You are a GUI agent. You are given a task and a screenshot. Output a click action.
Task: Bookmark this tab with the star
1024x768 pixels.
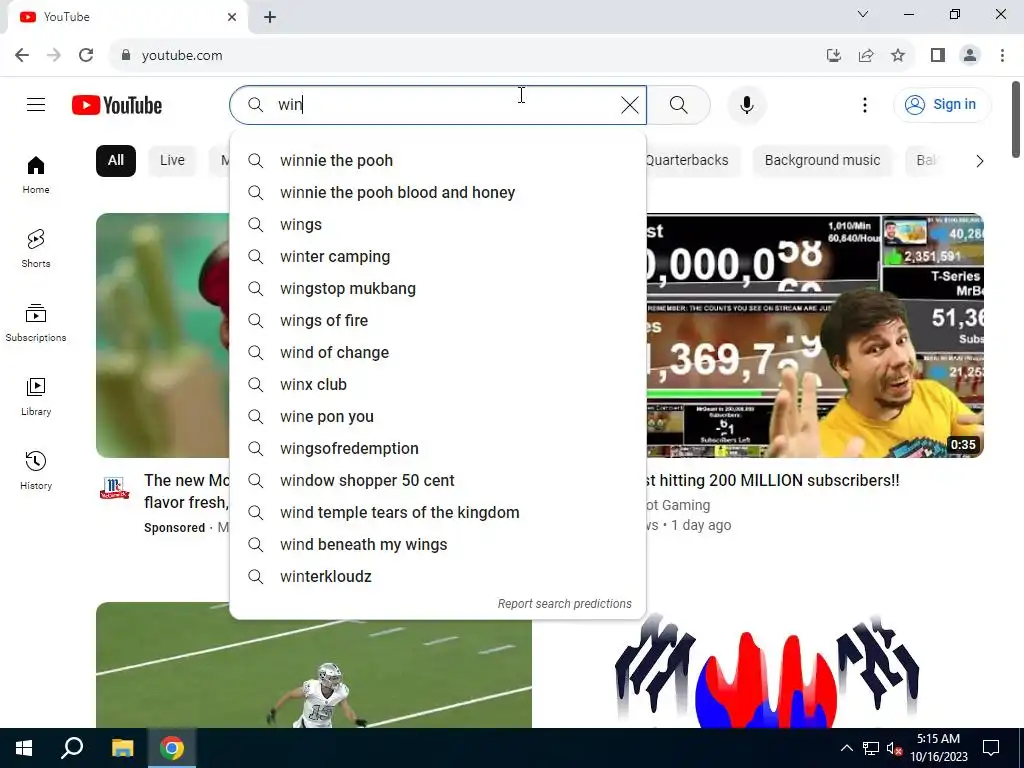click(x=898, y=56)
